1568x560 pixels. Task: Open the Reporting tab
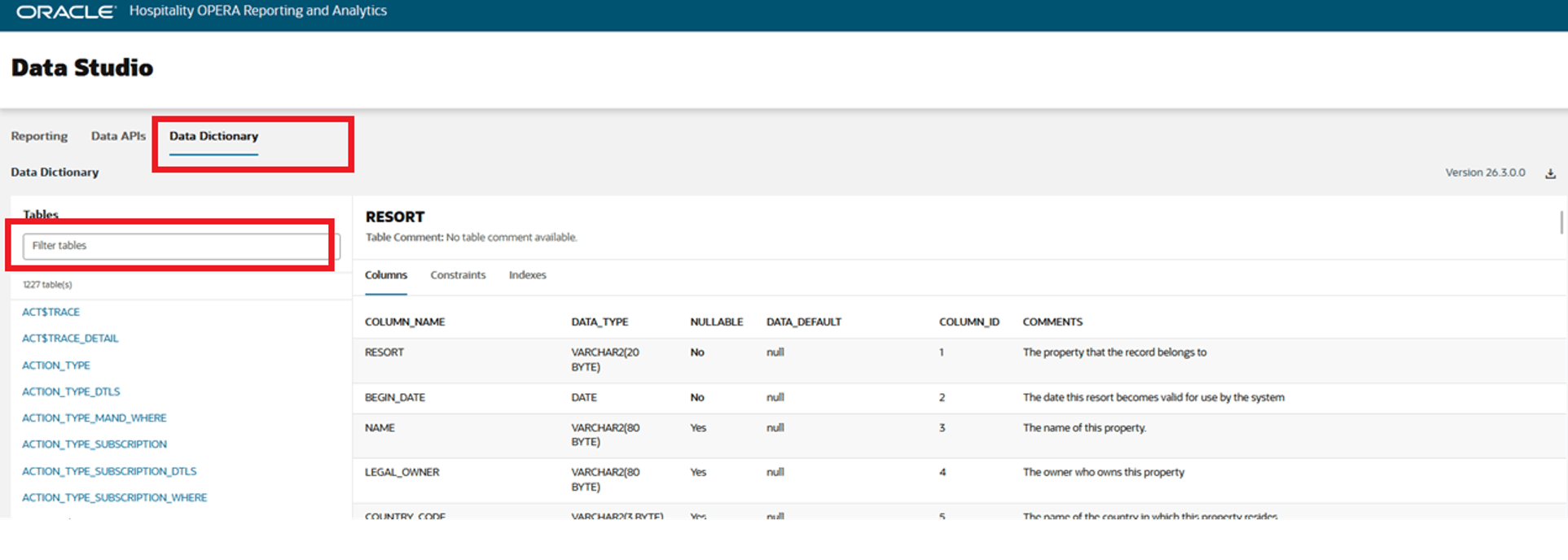tap(39, 136)
